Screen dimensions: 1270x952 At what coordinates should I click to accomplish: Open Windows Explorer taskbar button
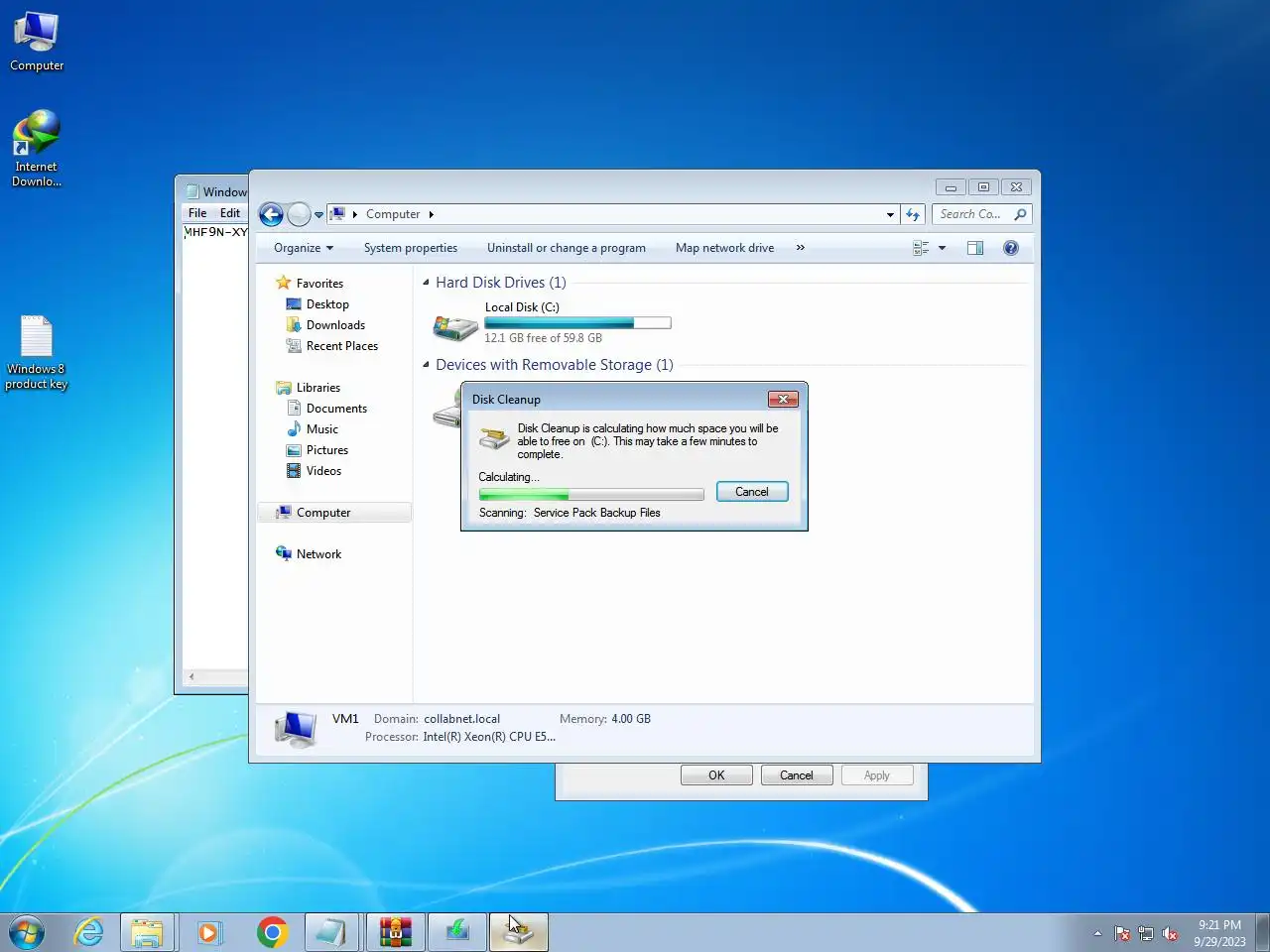(148, 933)
